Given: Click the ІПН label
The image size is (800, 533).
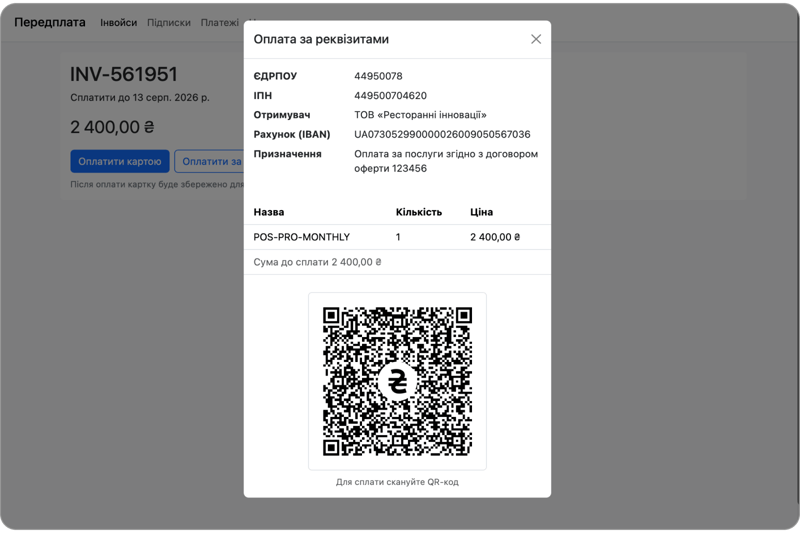Looking at the screenshot, I should pyautogui.click(x=263, y=95).
